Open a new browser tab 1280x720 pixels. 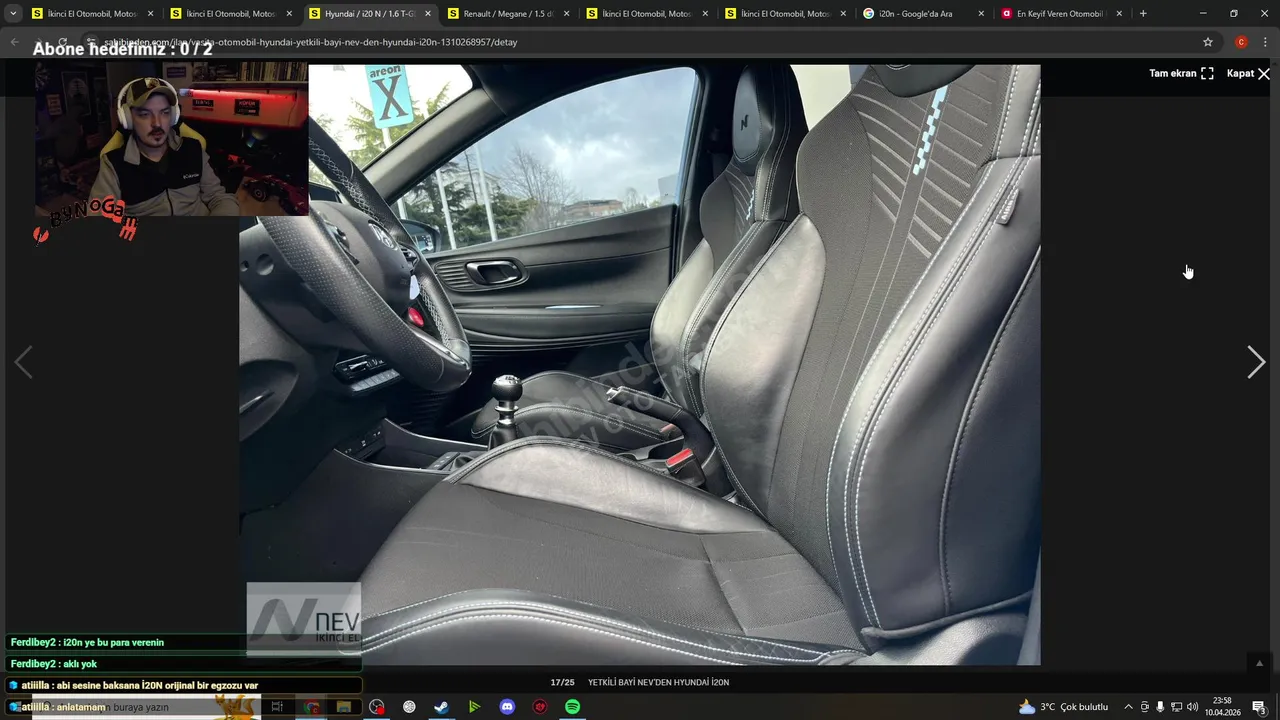pos(1143,14)
